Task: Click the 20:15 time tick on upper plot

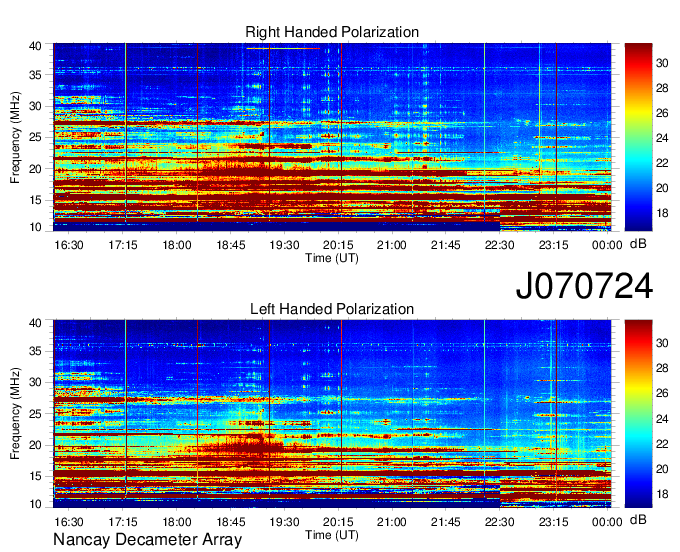Action: pos(338,245)
